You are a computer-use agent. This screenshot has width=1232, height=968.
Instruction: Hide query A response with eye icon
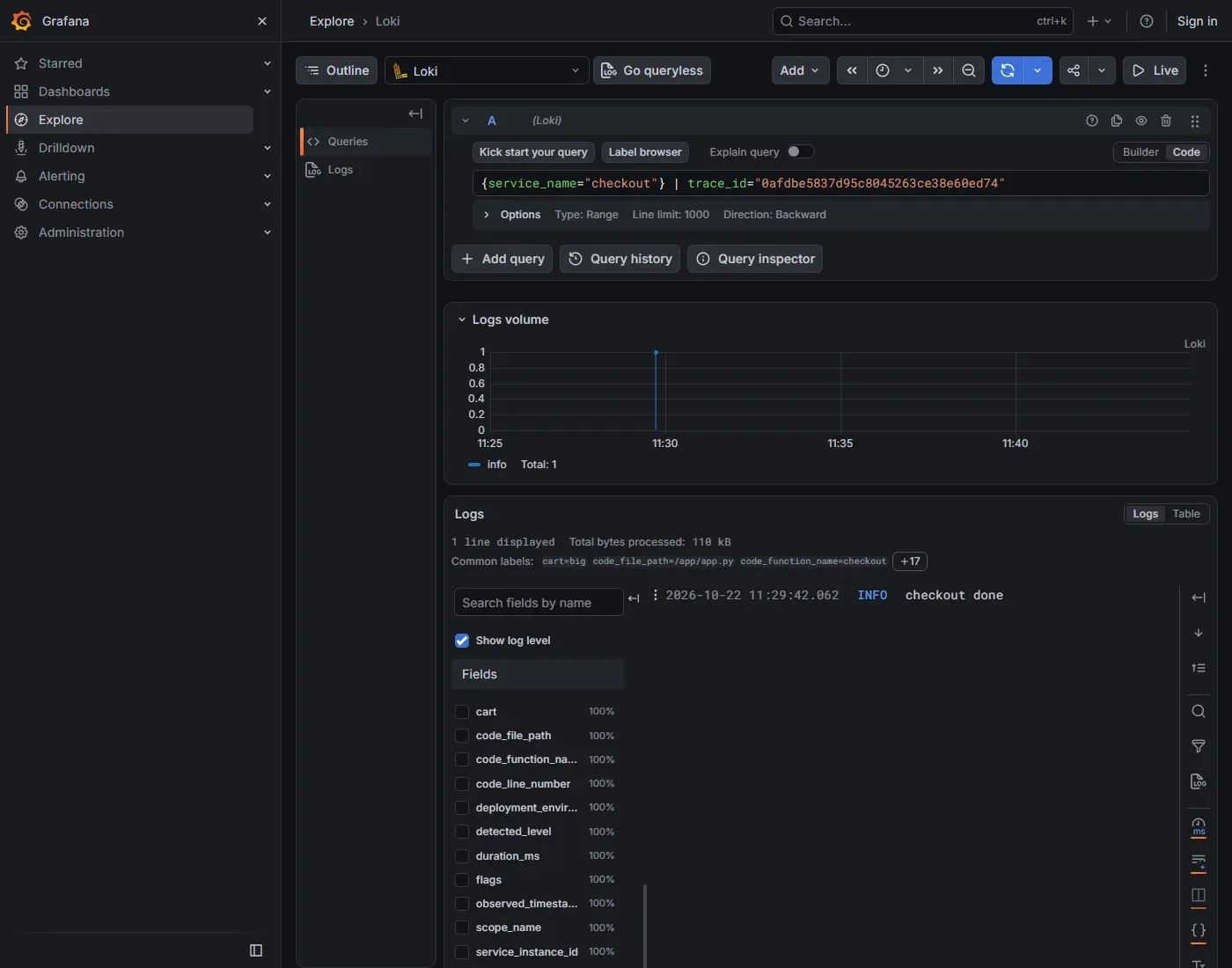[x=1141, y=121]
